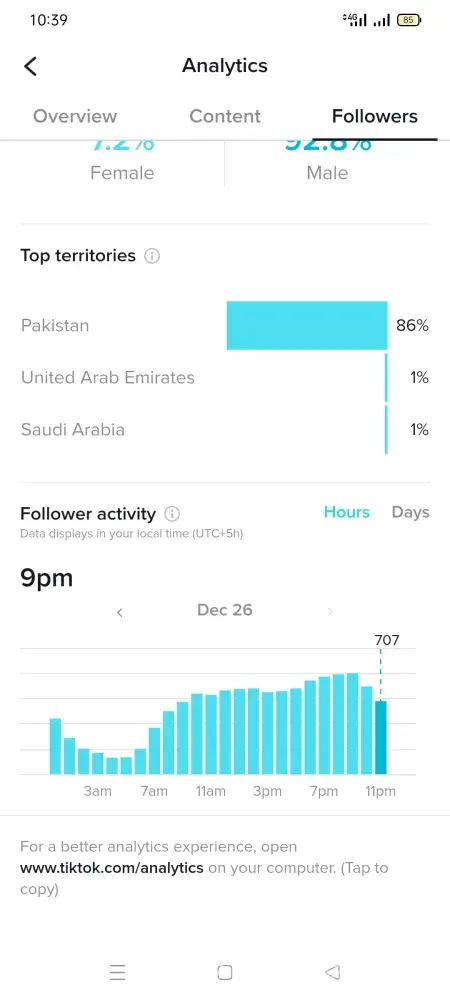Screen dimensions: 450x1000
Task: Select the Pakistan 86% territory bar
Action: [307, 325]
